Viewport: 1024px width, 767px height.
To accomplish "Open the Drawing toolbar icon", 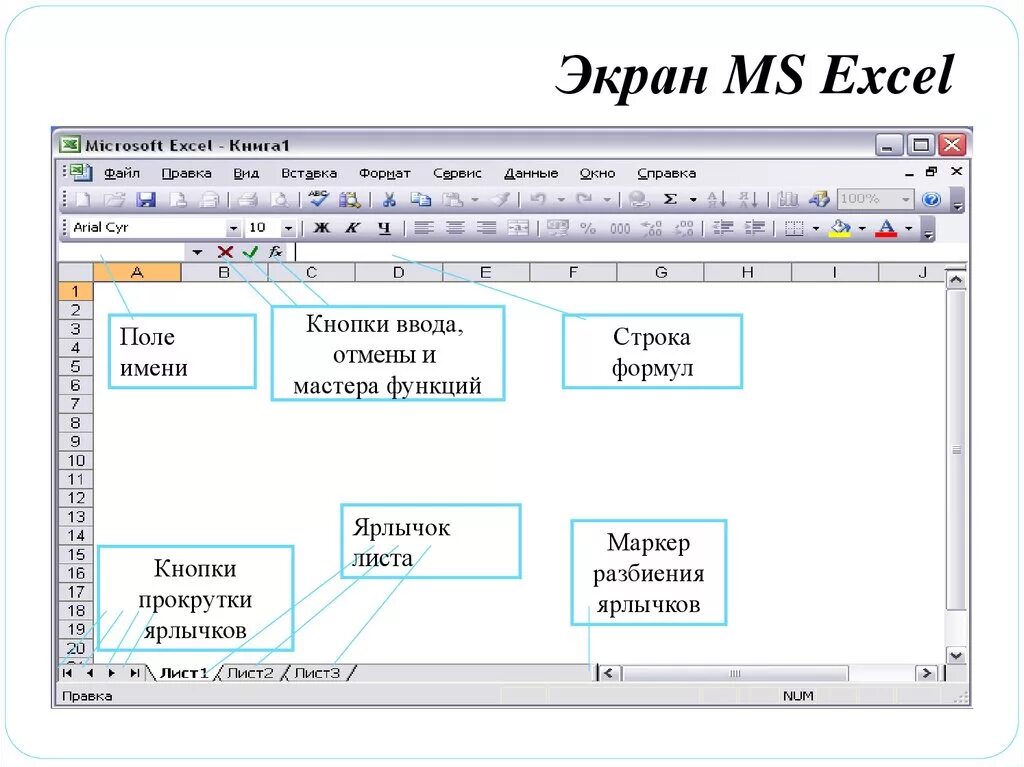I will coord(819,199).
